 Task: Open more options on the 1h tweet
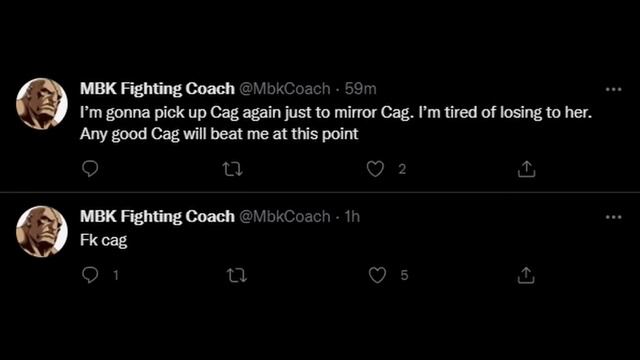tap(613, 217)
